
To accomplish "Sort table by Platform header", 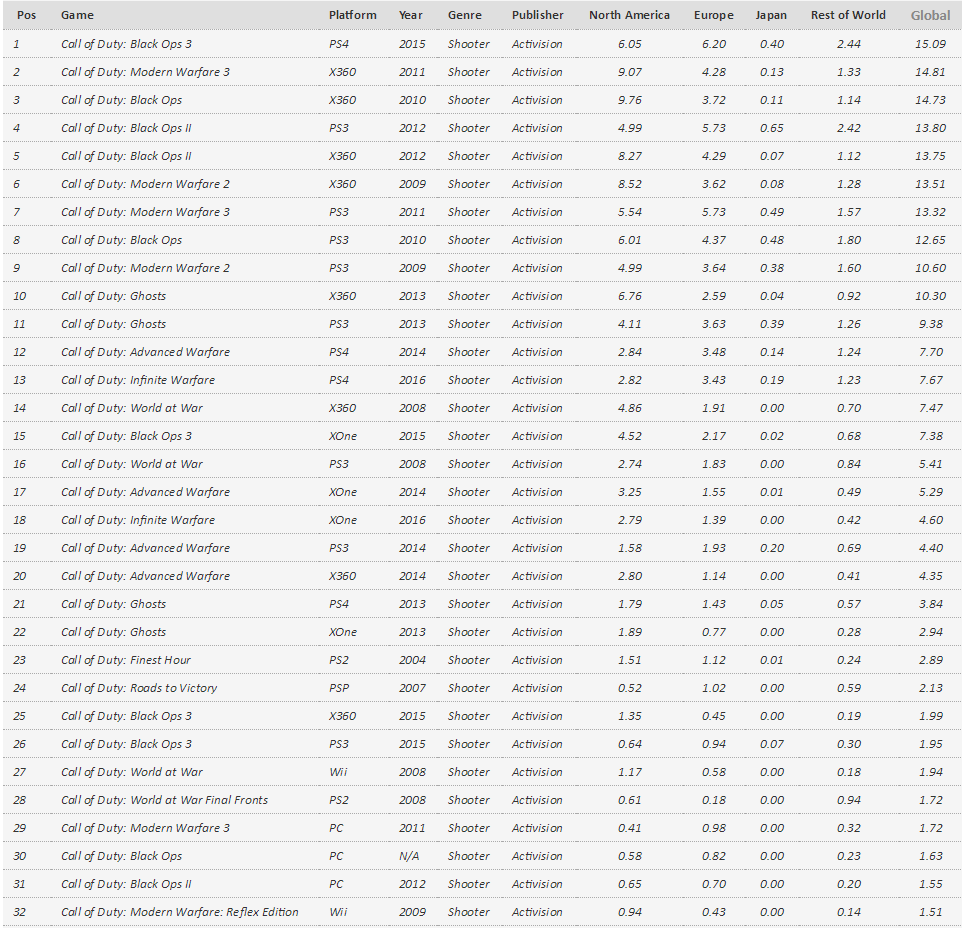I will pyautogui.click(x=353, y=15).
